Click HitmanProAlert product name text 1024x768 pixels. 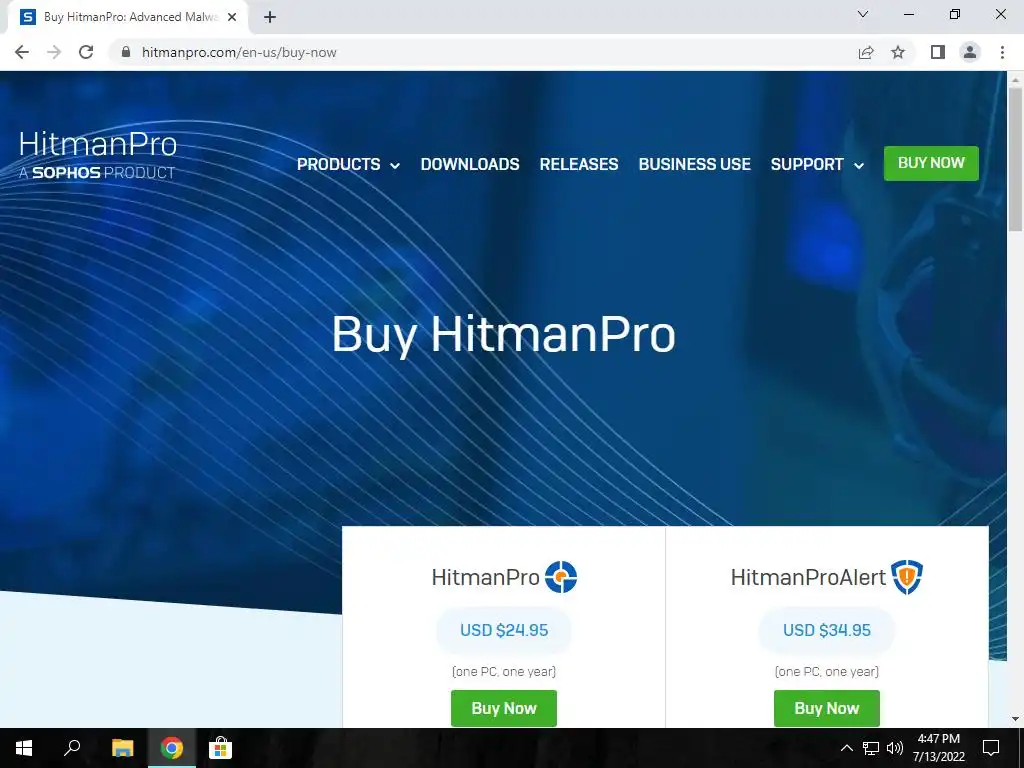click(x=808, y=577)
